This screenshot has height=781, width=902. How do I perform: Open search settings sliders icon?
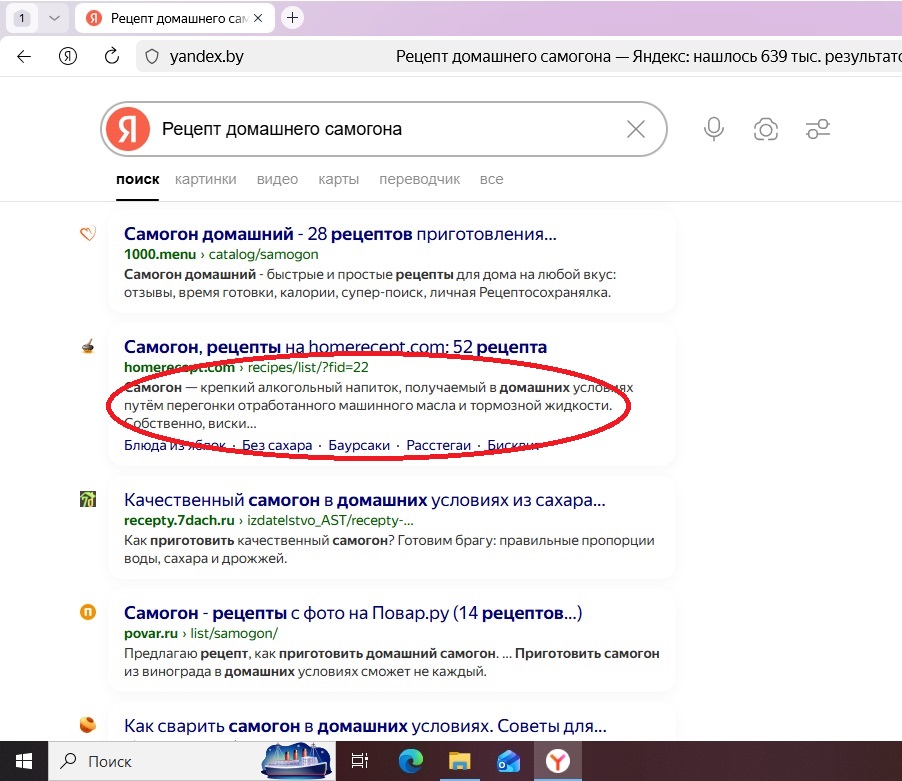(818, 129)
